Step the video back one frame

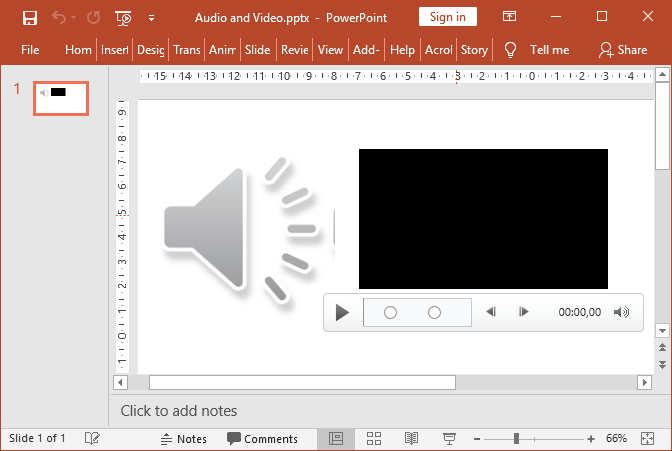click(x=491, y=312)
